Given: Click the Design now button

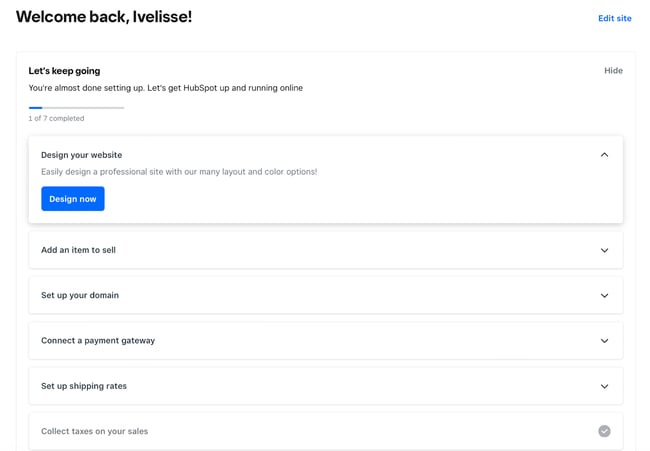Looking at the screenshot, I should click(x=73, y=199).
